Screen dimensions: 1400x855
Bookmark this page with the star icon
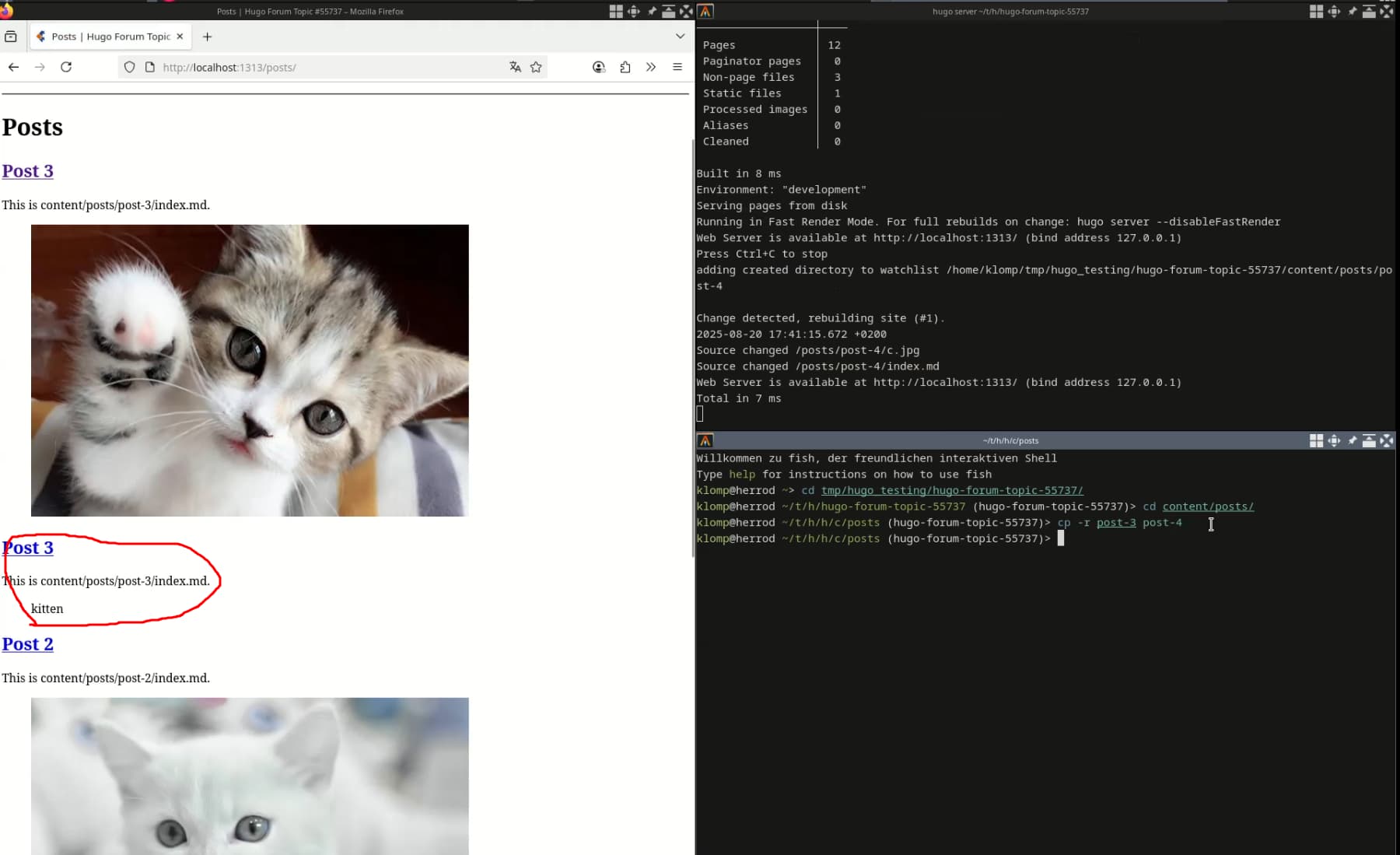coord(536,68)
